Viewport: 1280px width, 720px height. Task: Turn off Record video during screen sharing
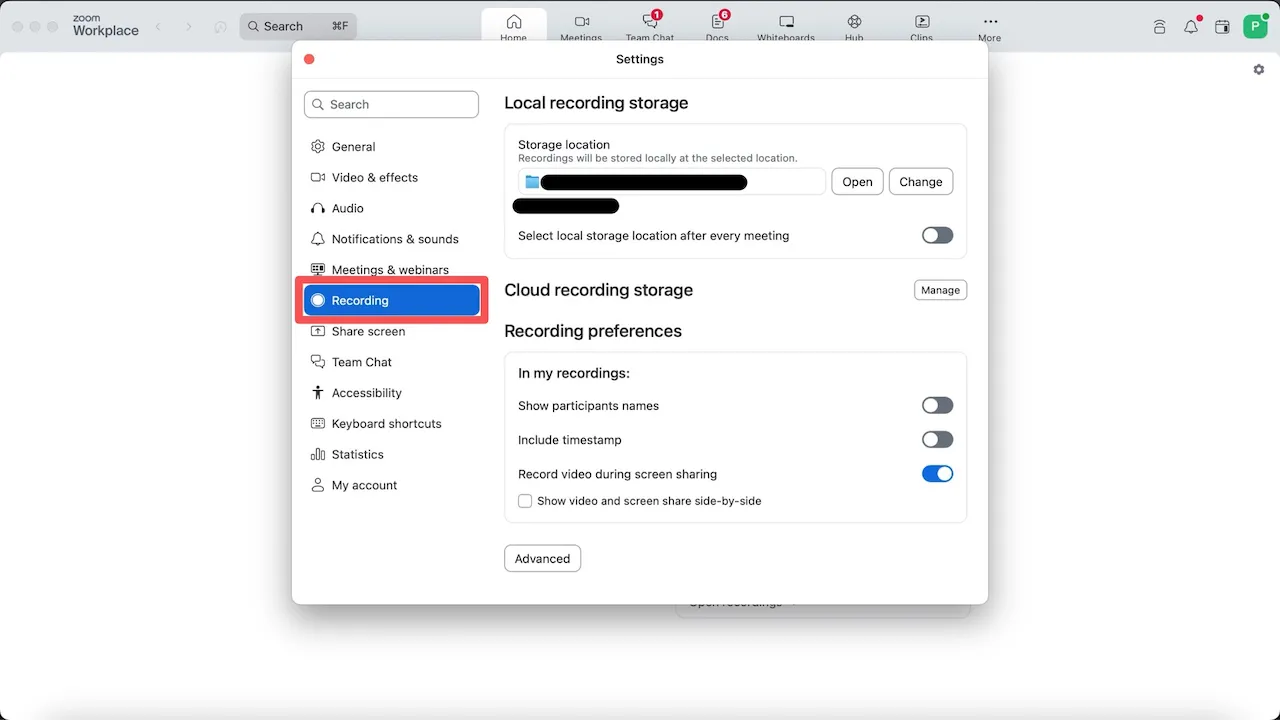(x=937, y=474)
